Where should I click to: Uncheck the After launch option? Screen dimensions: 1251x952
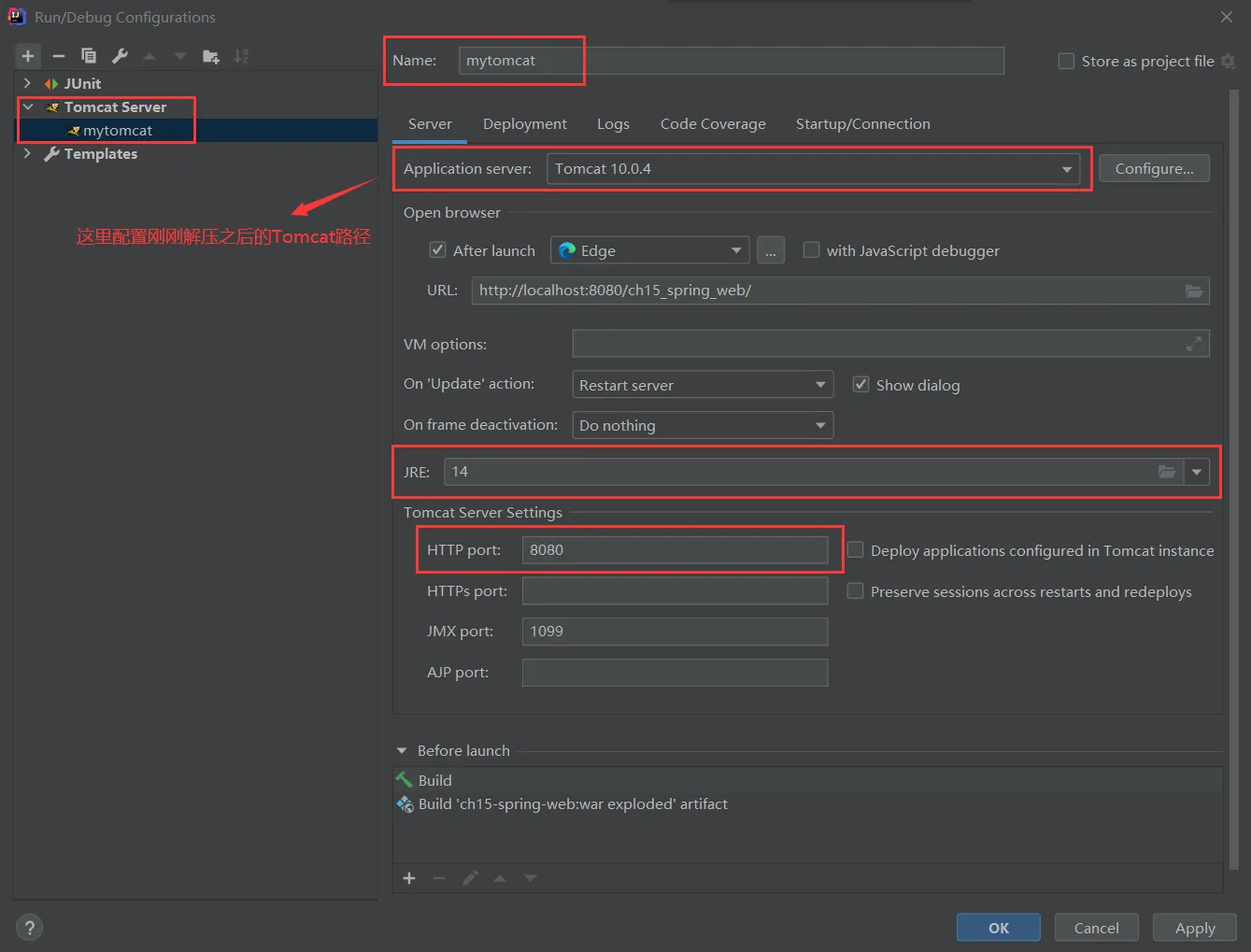point(437,250)
